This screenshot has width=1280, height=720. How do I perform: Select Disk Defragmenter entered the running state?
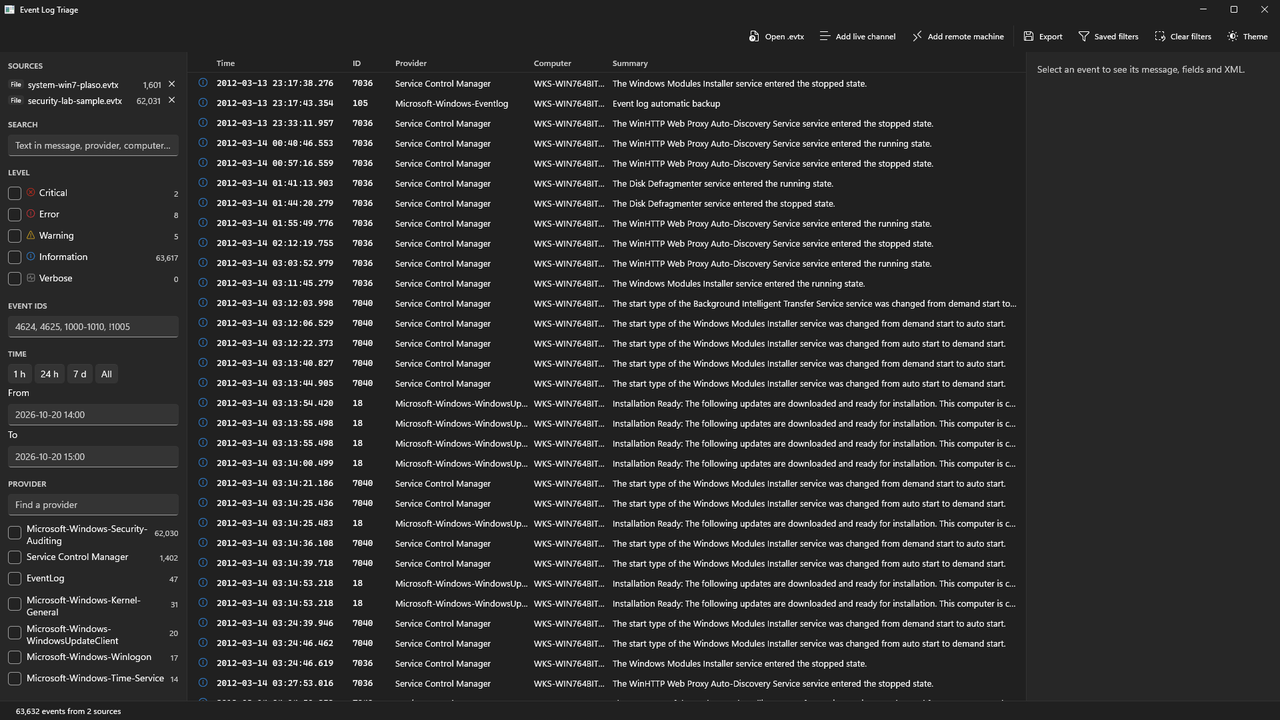click(x=607, y=184)
